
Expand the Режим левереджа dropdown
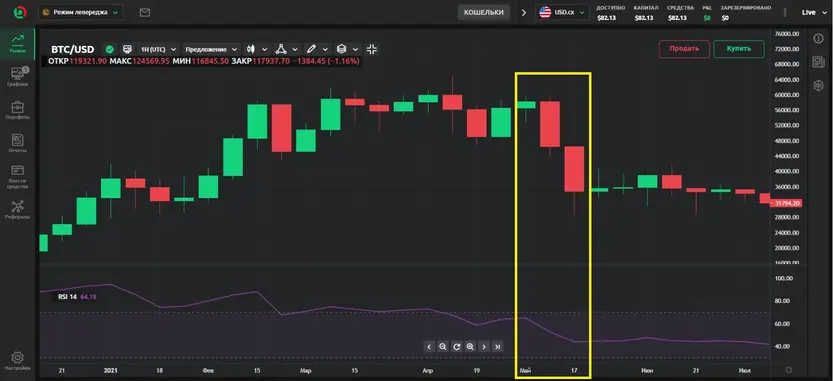81,12
